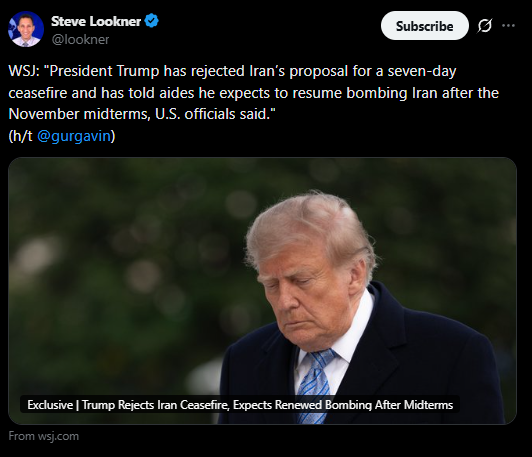
Task: Follow the 'From wsj.com' source link
Action: (44, 436)
